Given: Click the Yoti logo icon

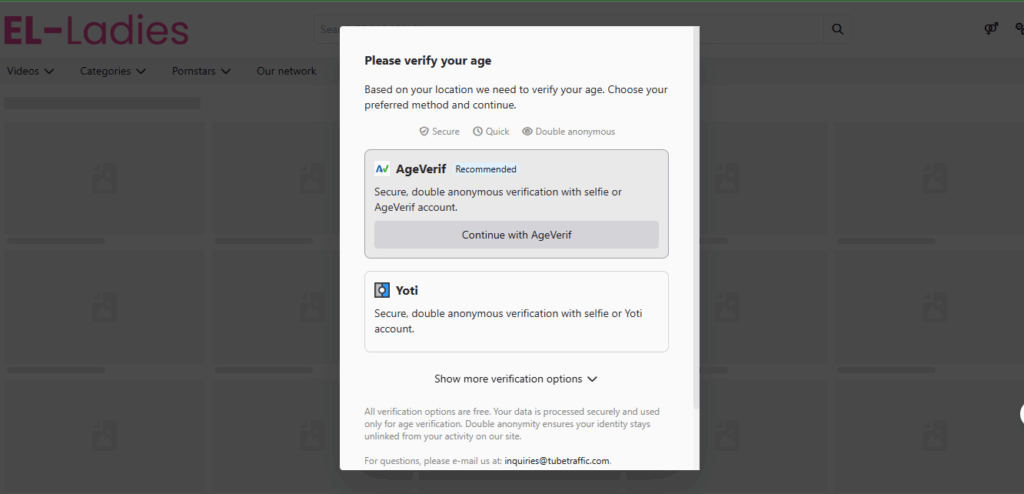Looking at the screenshot, I should 382,290.
